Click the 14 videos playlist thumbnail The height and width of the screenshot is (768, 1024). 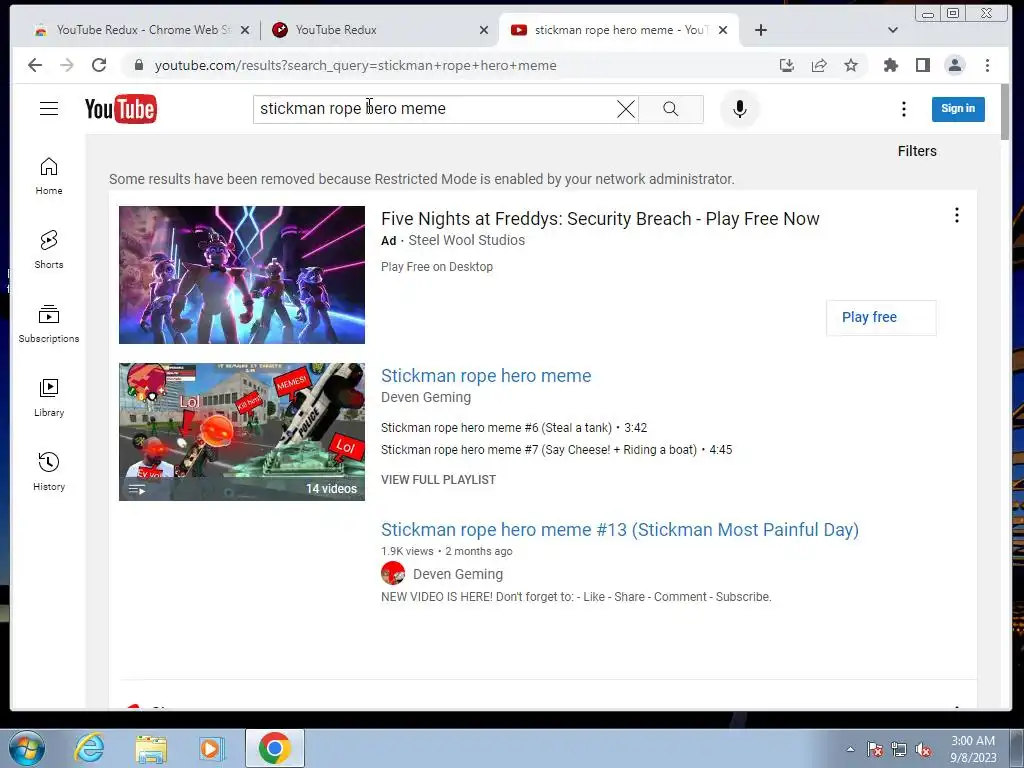point(242,432)
